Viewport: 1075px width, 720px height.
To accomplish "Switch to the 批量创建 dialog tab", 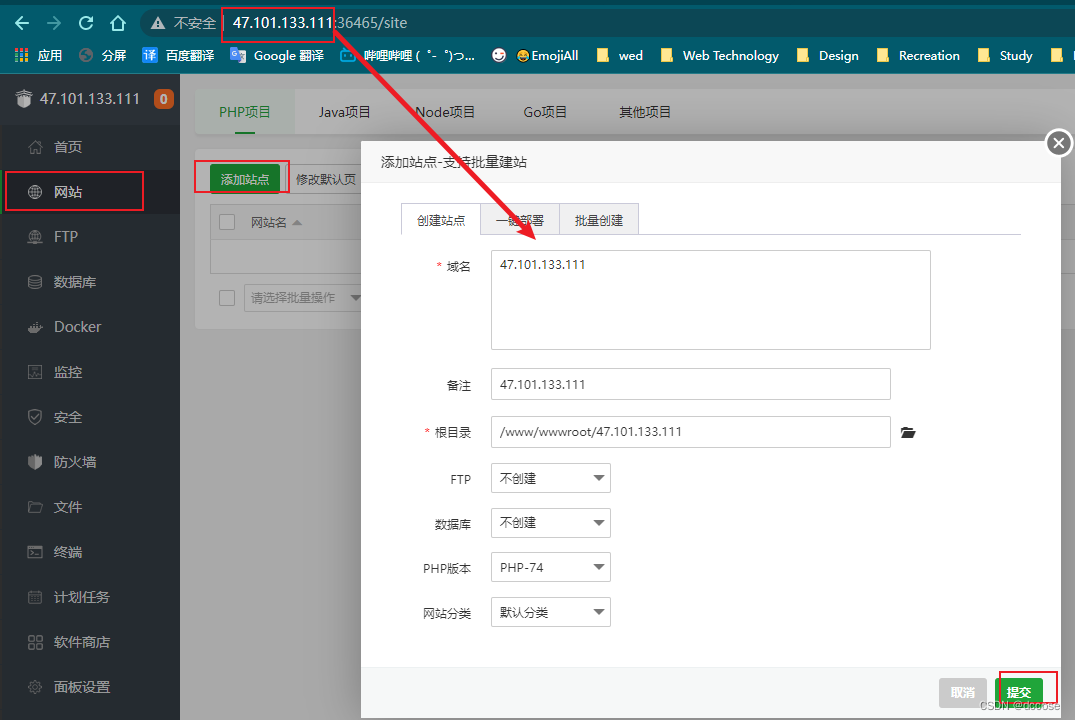I will (598, 218).
